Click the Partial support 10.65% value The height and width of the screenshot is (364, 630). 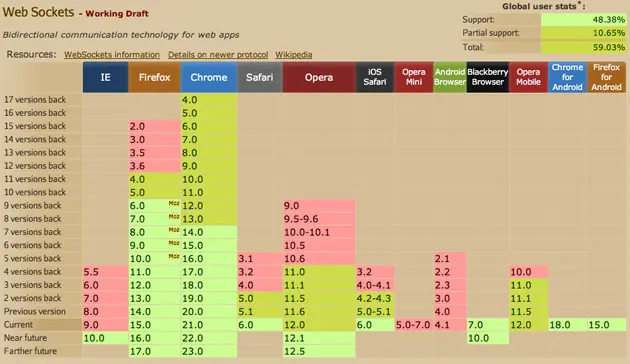click(x=583, y=33)
